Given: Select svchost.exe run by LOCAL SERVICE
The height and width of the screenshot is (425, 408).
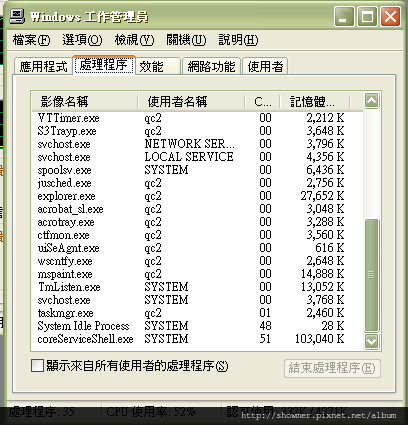Looking at the screenshot, I should click(197, 157).
